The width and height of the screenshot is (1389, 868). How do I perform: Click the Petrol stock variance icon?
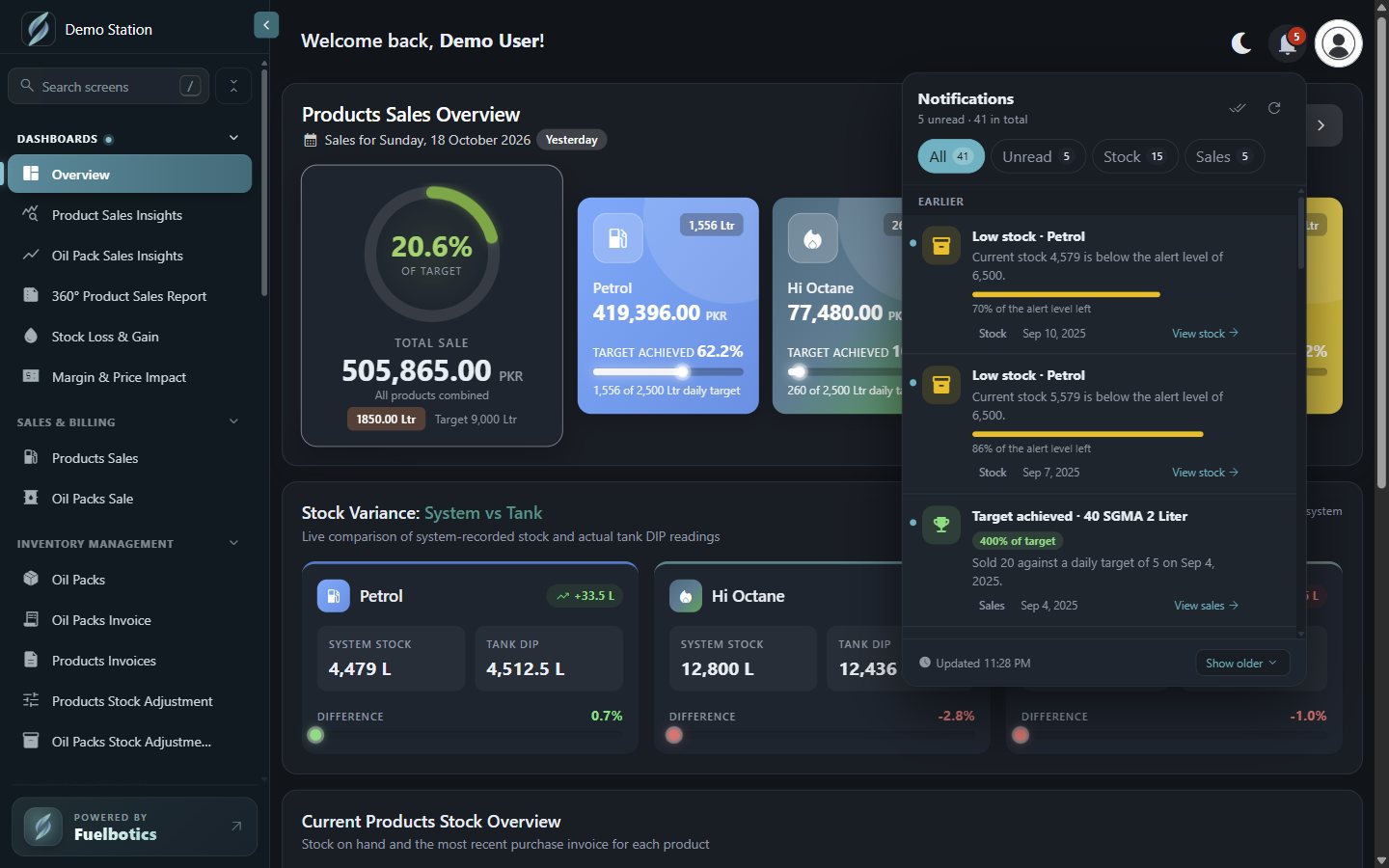click(334, 596)
